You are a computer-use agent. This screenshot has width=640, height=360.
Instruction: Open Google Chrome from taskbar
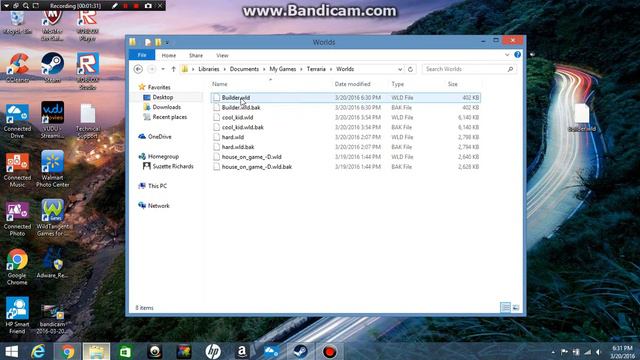pos(68,351)
